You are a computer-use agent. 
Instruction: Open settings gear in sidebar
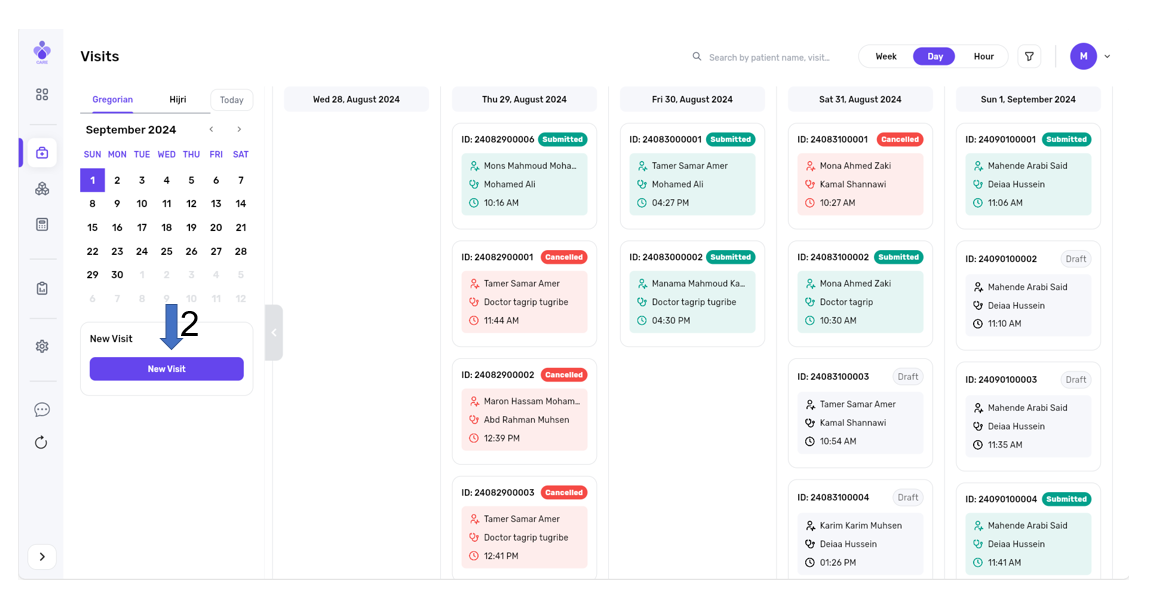click(42, 346)
